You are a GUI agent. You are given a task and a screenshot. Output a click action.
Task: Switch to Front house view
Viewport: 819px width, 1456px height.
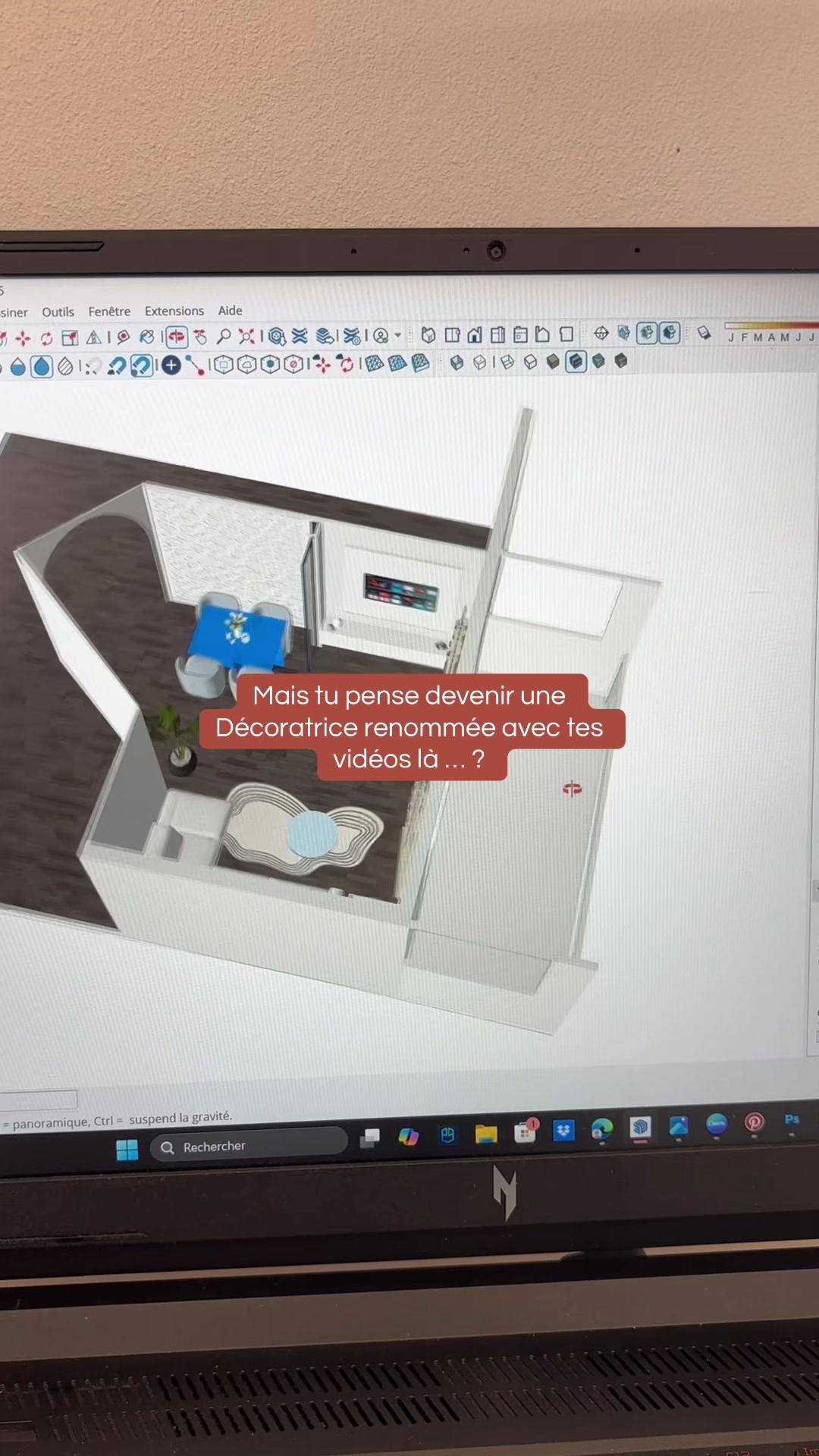475,334
